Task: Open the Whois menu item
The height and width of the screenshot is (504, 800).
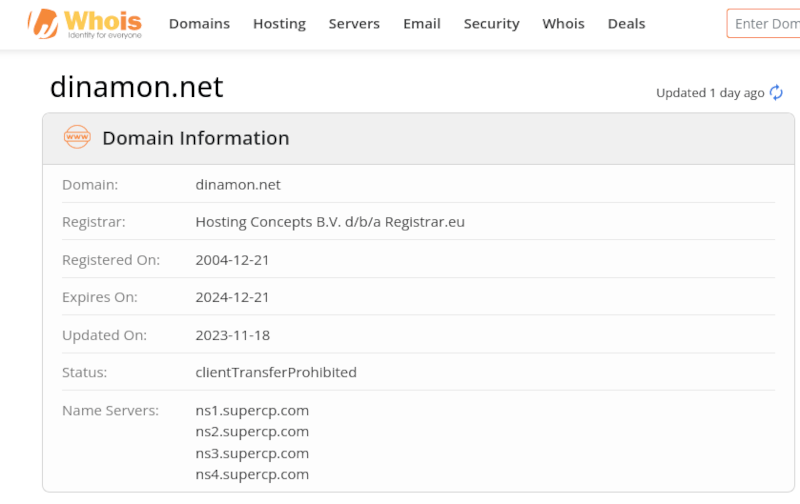Action: (x=563, y=23)
